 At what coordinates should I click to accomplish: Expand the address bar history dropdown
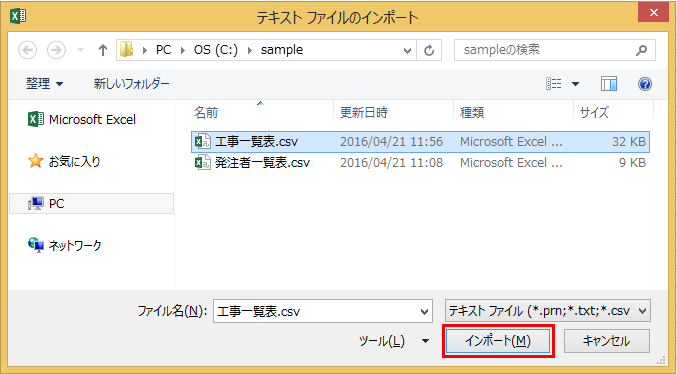[x=407, y=51]
